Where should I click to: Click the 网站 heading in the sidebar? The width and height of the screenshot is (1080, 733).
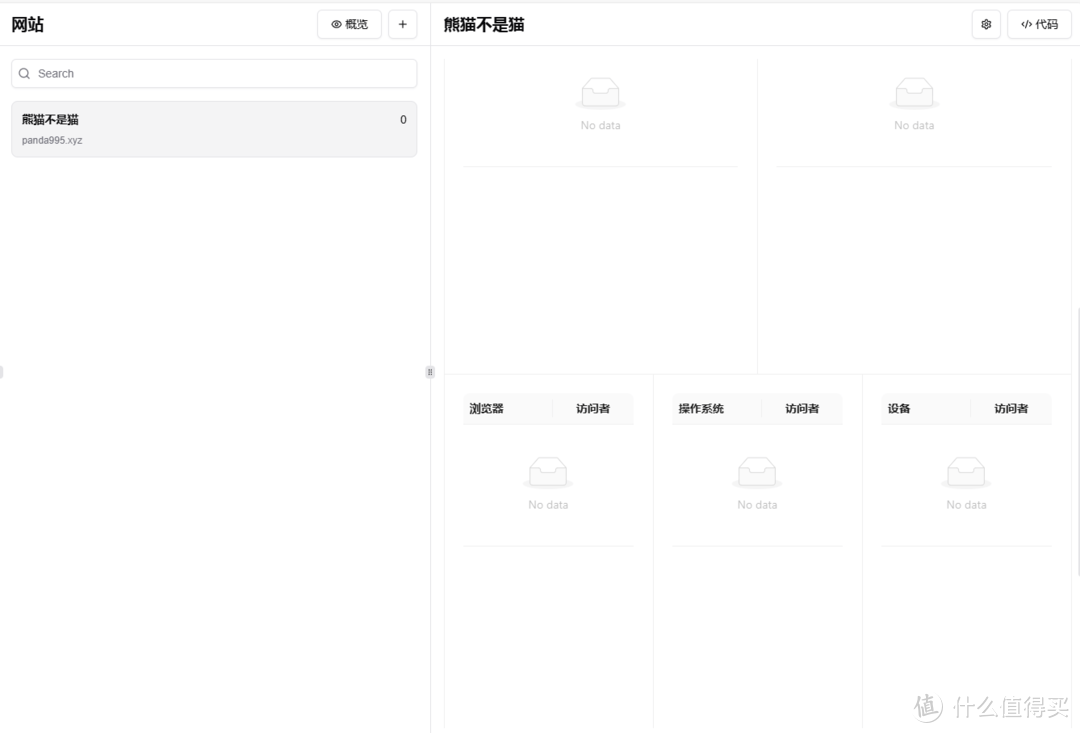coord(27,23)
